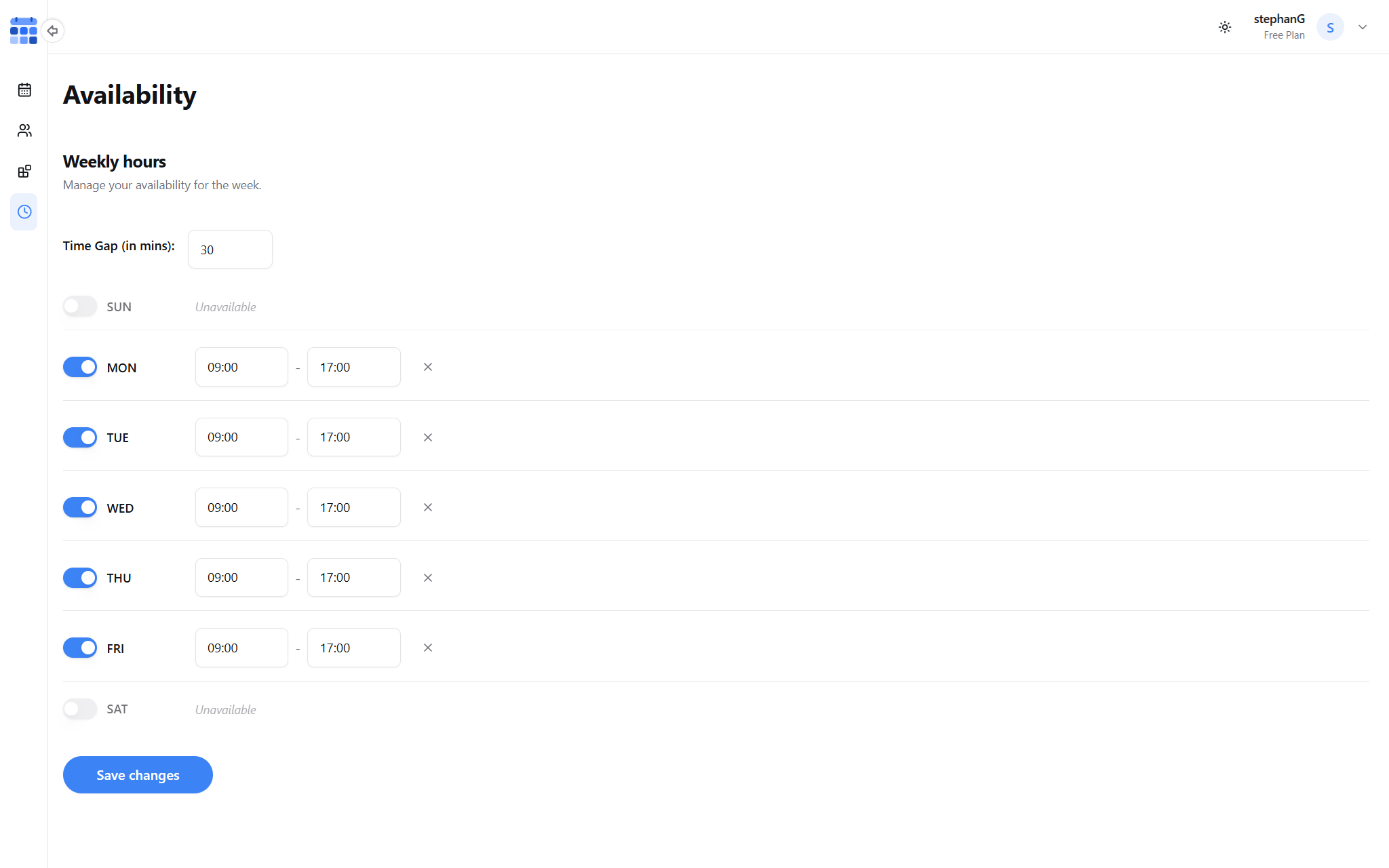Screen dimensions: 1389x868
Task: Expand the stephanG account dropdown chevron
Action: 1362,27
